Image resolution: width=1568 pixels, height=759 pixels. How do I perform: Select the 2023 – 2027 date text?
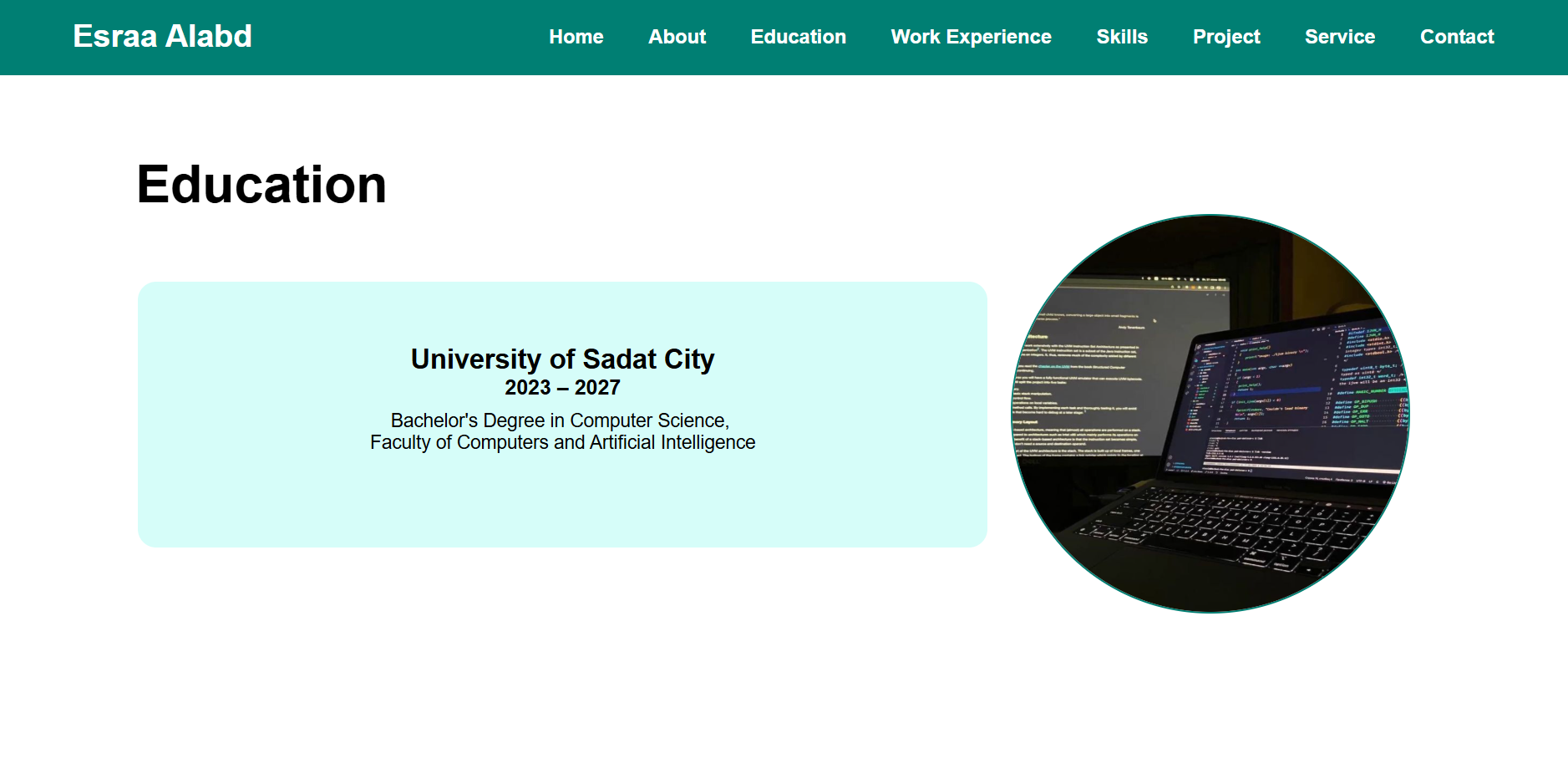[x=562, y=388]
